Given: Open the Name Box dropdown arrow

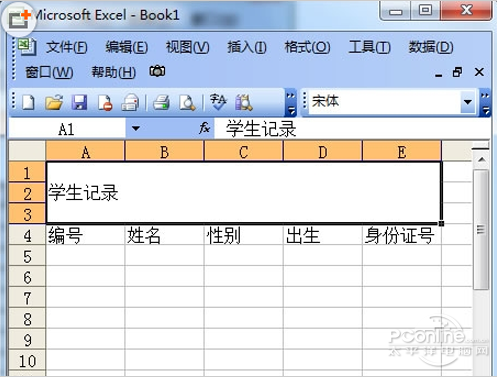Looking at the screenshot, I should pyautogui.click(x=136, y=128).
